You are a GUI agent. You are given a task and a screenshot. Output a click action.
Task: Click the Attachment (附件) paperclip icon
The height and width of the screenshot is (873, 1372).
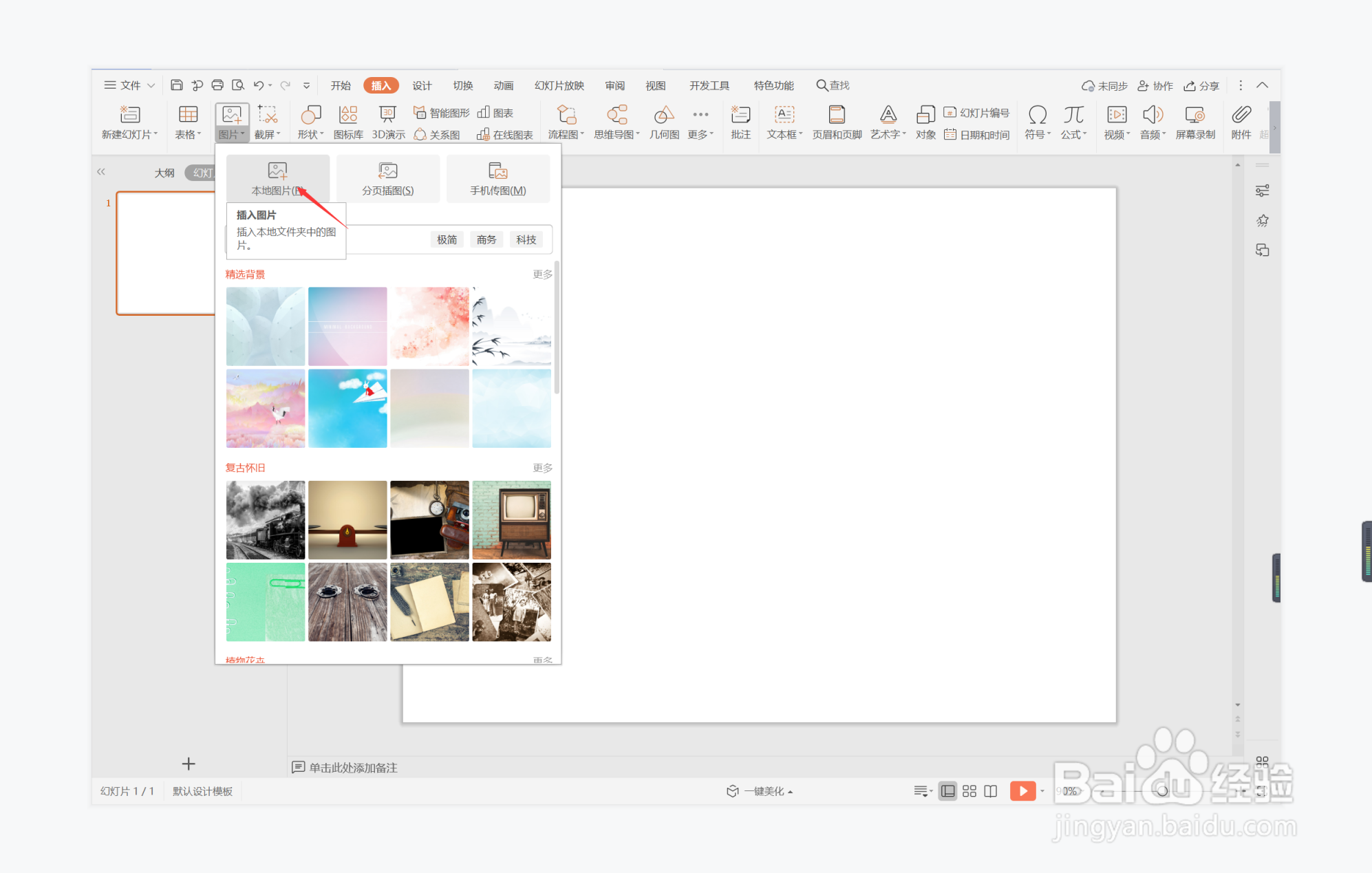(1241, 114)
